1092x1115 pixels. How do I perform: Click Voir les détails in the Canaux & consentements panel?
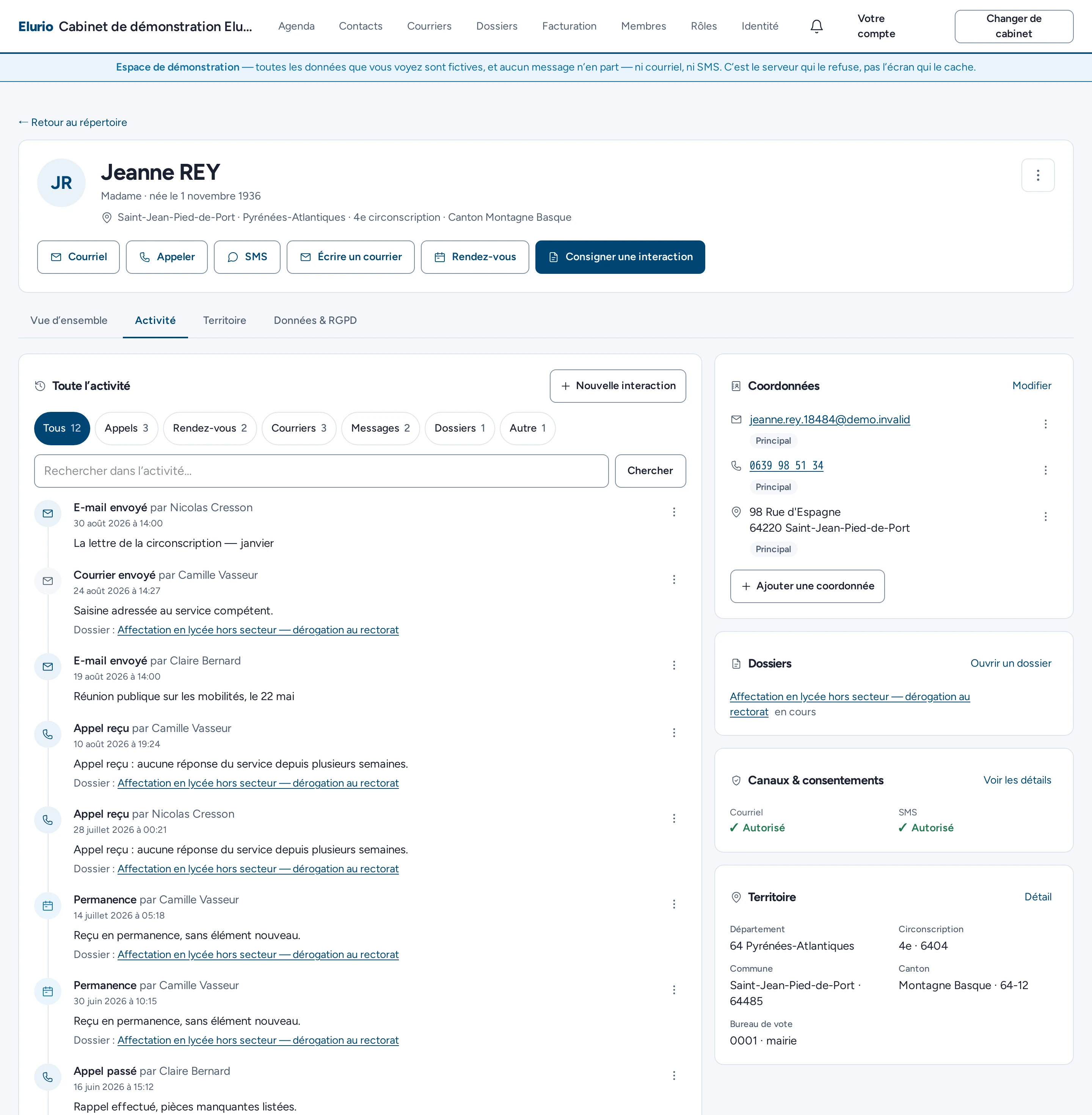click(1017, 780)
